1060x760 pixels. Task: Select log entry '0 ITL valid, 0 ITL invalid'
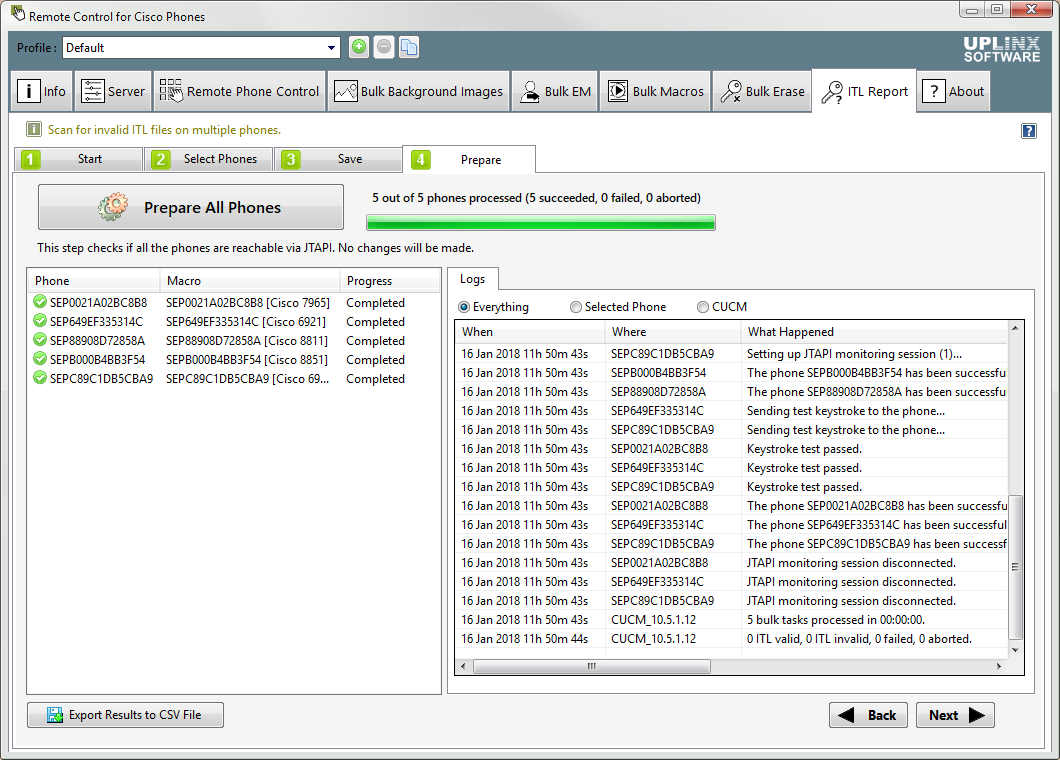point(859,639)
